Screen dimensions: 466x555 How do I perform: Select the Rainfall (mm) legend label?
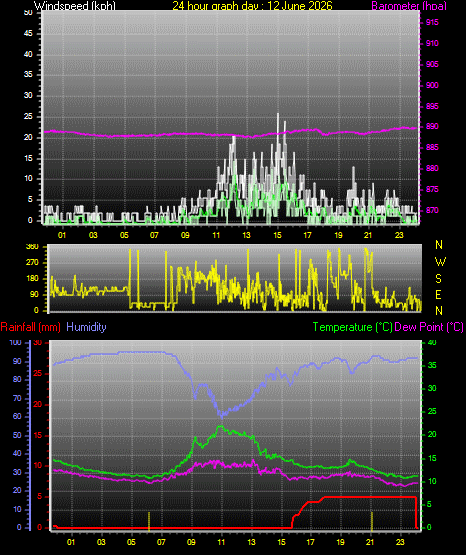[30, 327]
